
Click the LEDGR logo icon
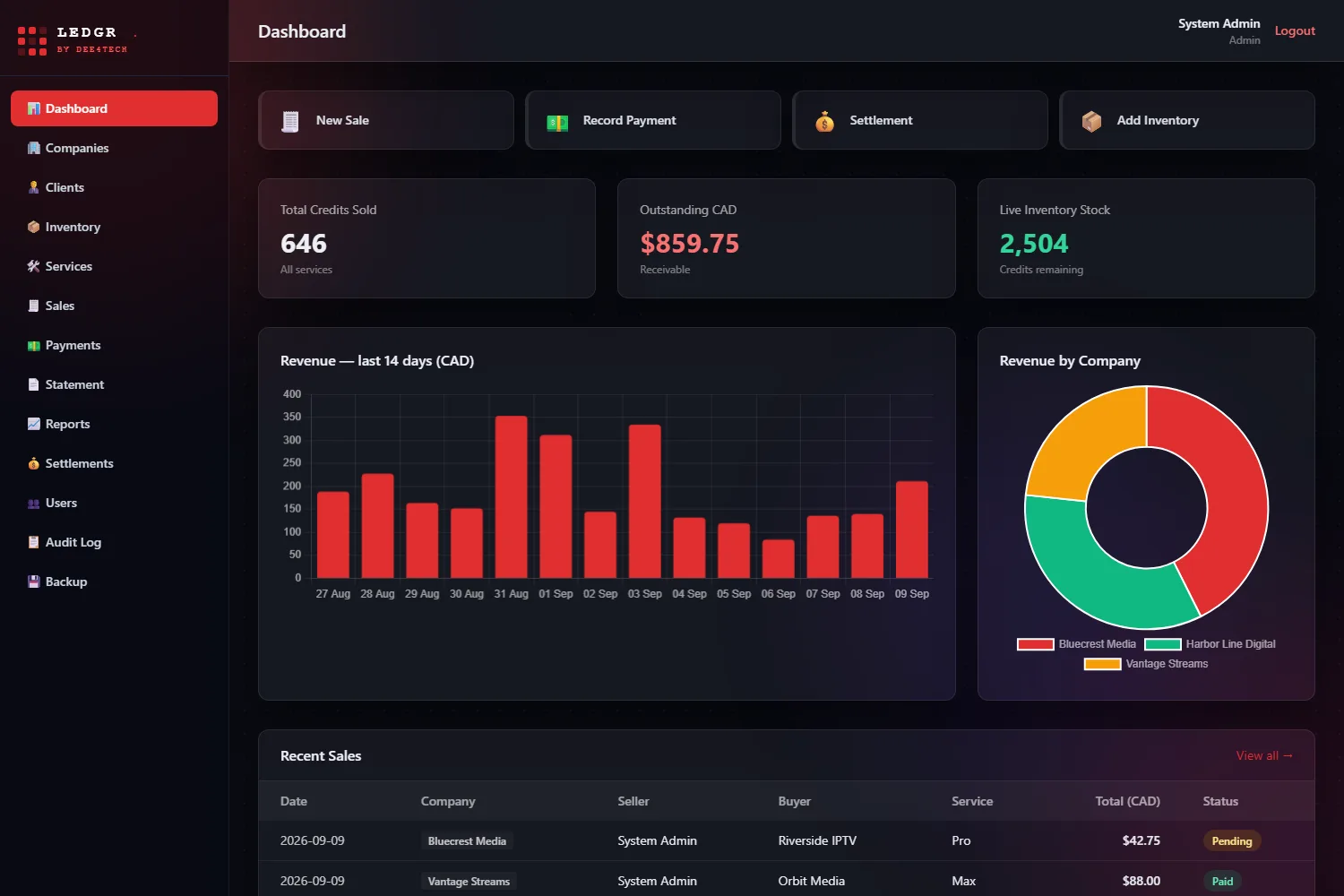click(32, 40)
